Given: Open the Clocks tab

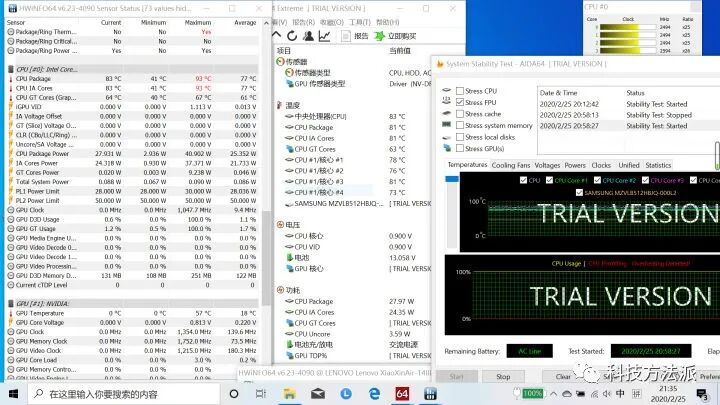Looking at the screenshot, I should [x=601, y=165].
